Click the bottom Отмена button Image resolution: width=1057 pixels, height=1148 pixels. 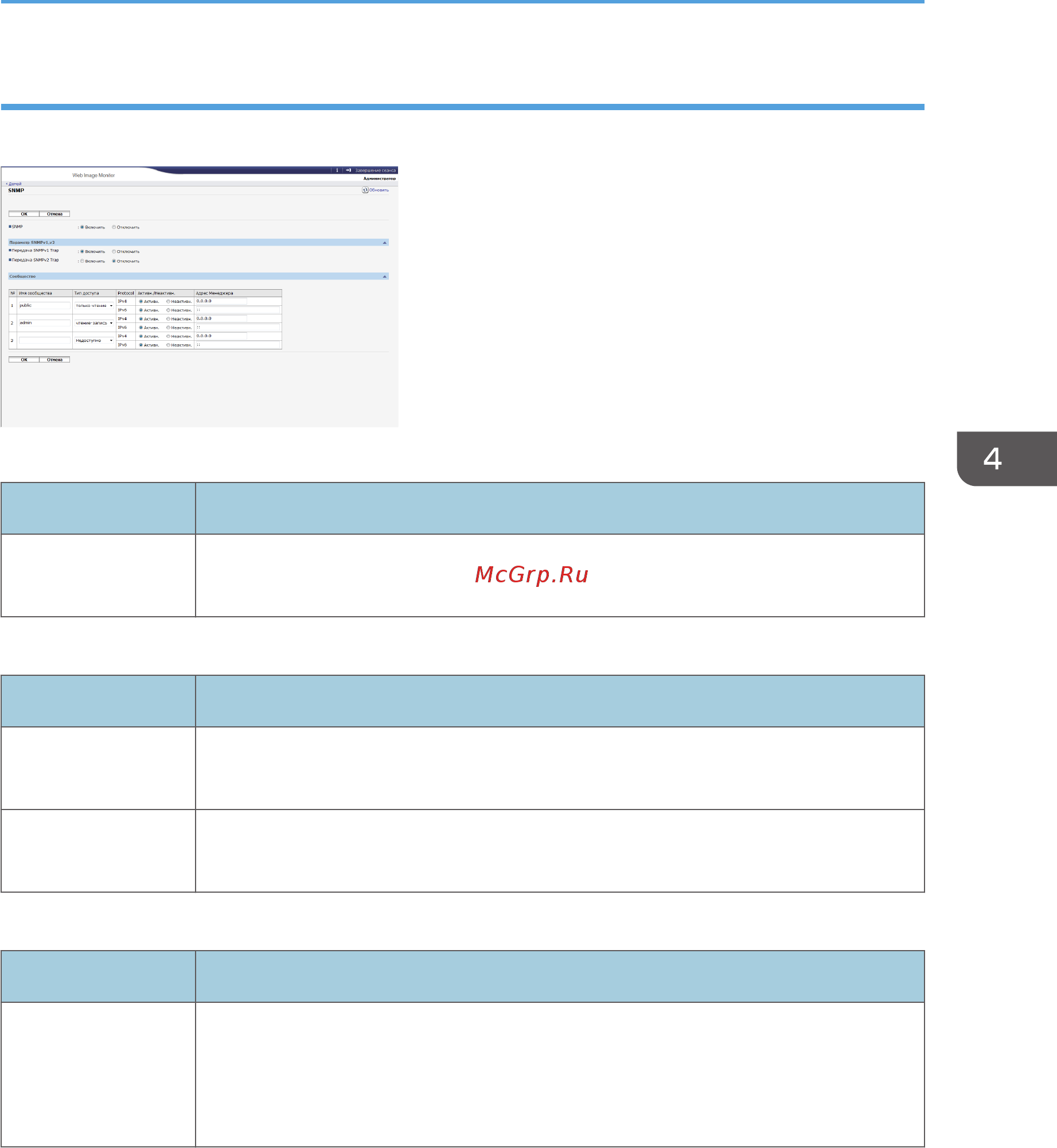point(54,360)
